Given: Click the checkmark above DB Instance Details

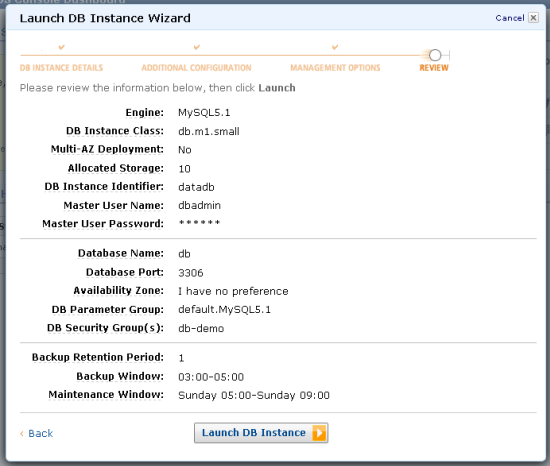Looking at the screenshot, I should [62, 47].
